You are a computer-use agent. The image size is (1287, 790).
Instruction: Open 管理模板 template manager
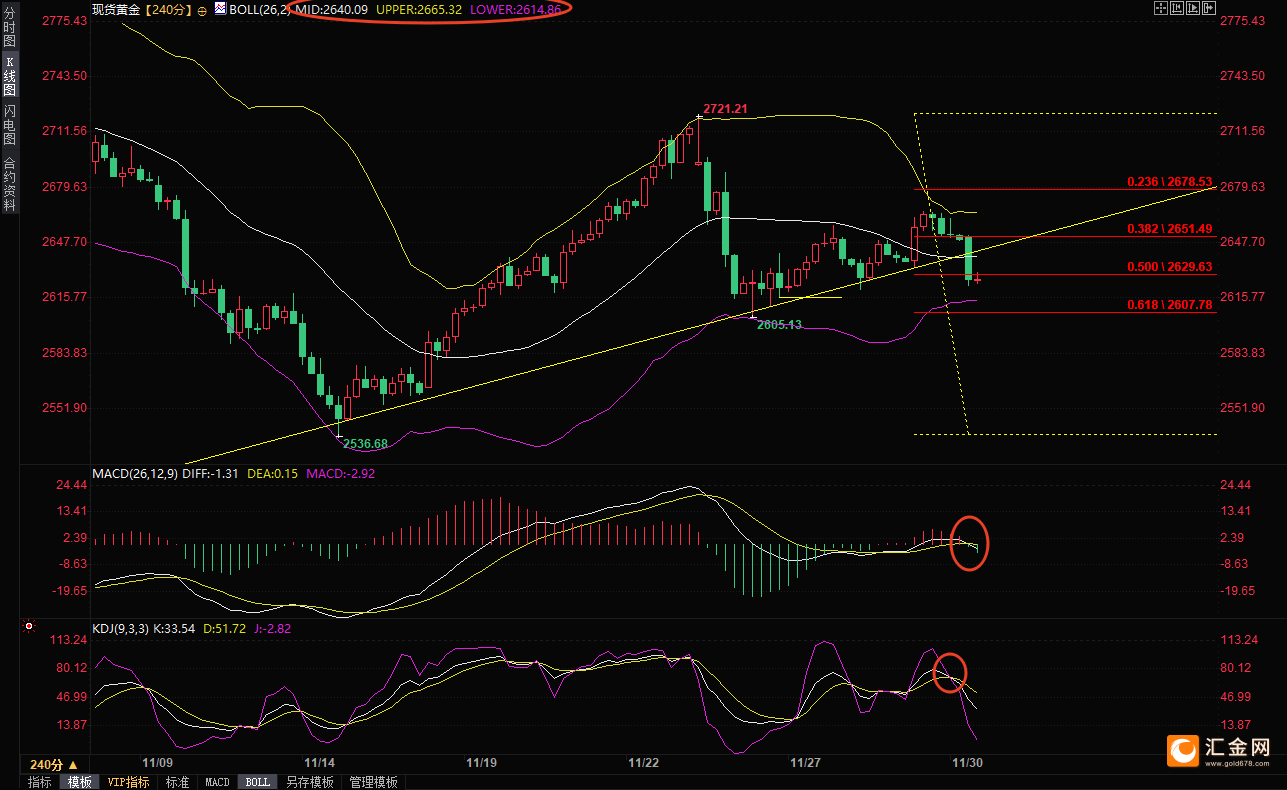tap(373, 782)
